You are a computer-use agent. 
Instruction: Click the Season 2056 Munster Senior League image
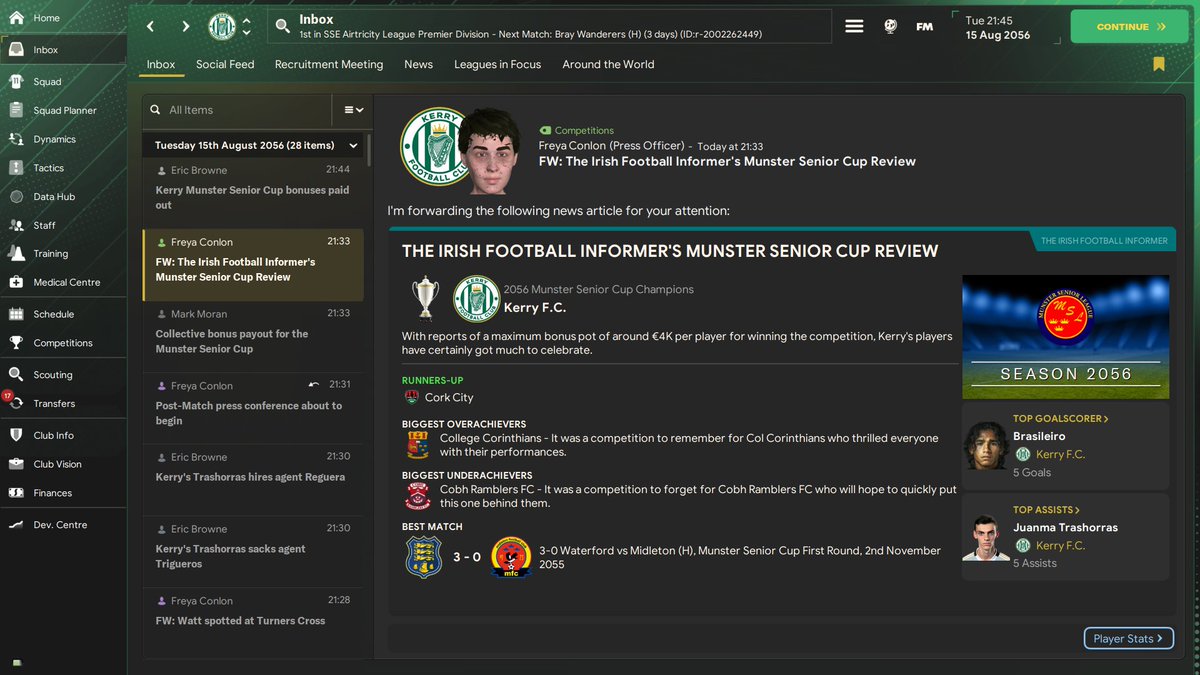coord(1065,337)
